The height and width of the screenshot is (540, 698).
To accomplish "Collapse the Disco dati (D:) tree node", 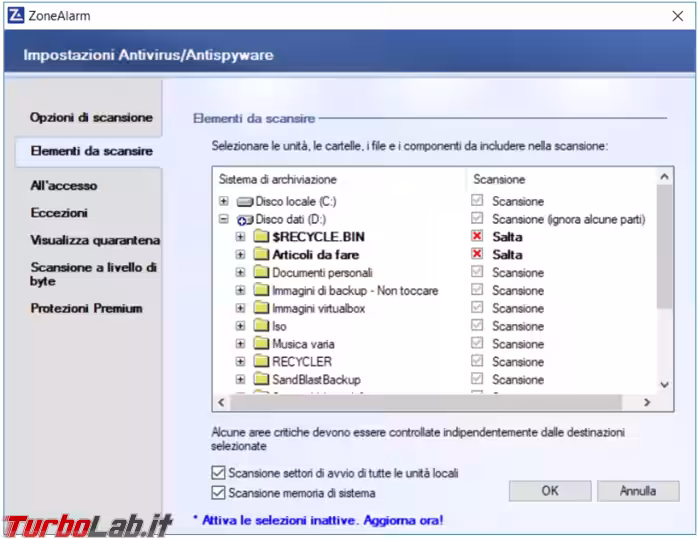I will click(x=224, y=219).
